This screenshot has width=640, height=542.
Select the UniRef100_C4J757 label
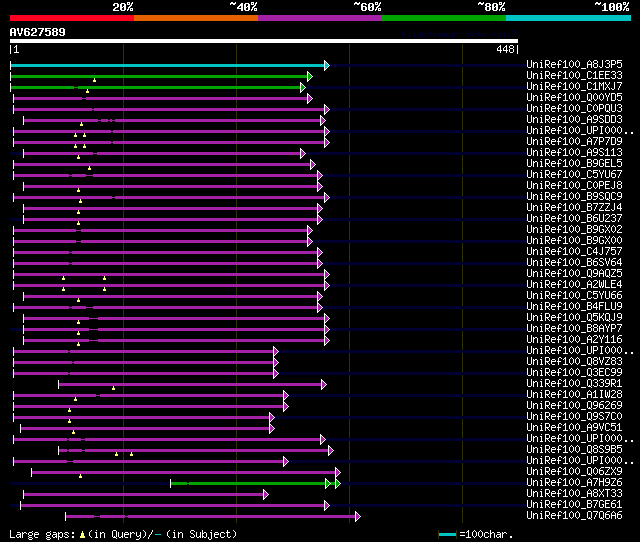pos(574,252)
